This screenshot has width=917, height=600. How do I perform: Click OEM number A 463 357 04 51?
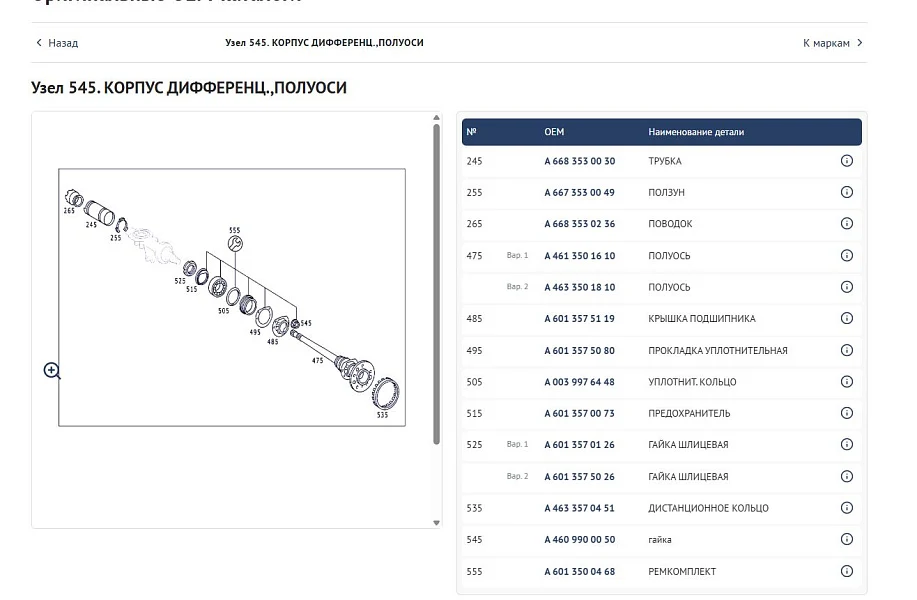point(580,508)
